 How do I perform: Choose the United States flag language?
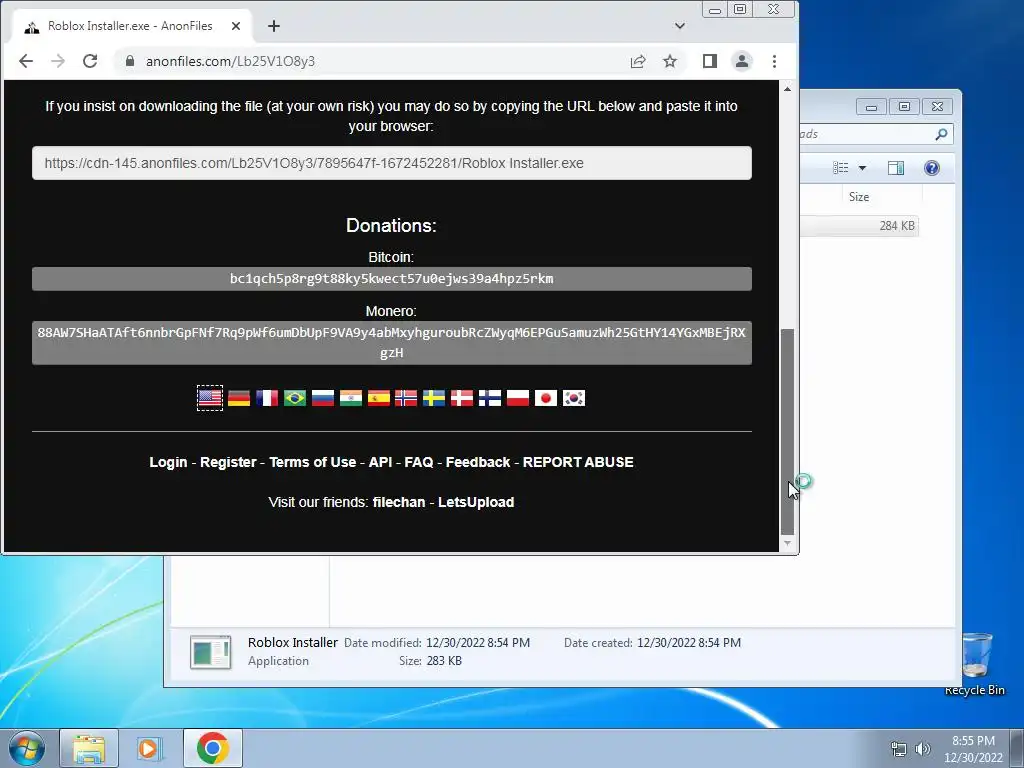(x=210, y=398)
